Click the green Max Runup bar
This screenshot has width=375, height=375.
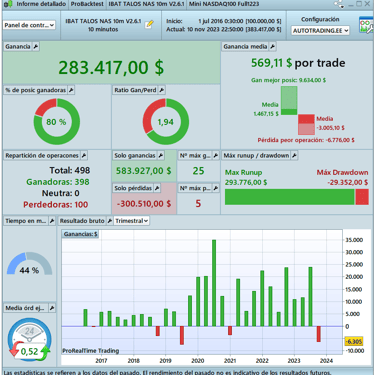coord(290,197)
